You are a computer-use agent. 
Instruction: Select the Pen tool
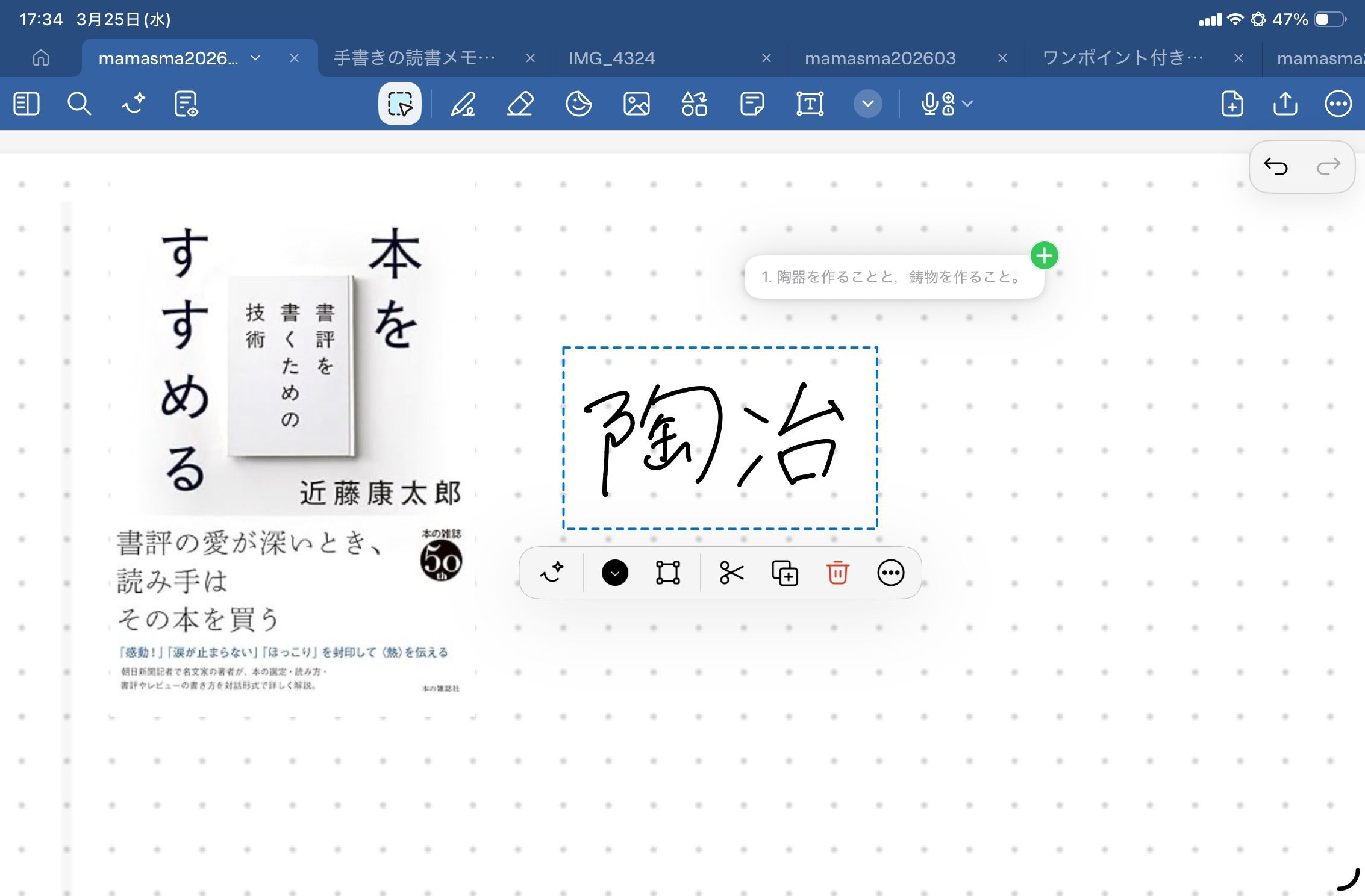click(463, 104)
